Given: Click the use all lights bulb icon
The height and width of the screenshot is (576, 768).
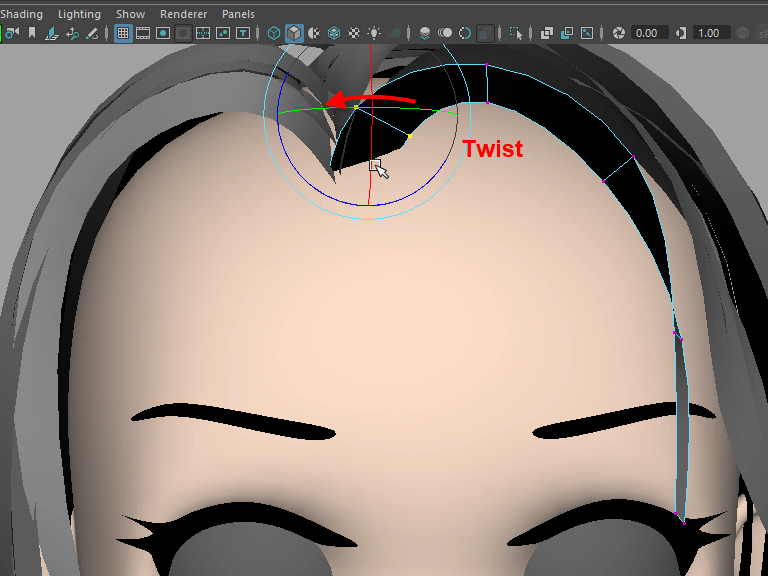Looking at the screenshot, I should (373, 33).
